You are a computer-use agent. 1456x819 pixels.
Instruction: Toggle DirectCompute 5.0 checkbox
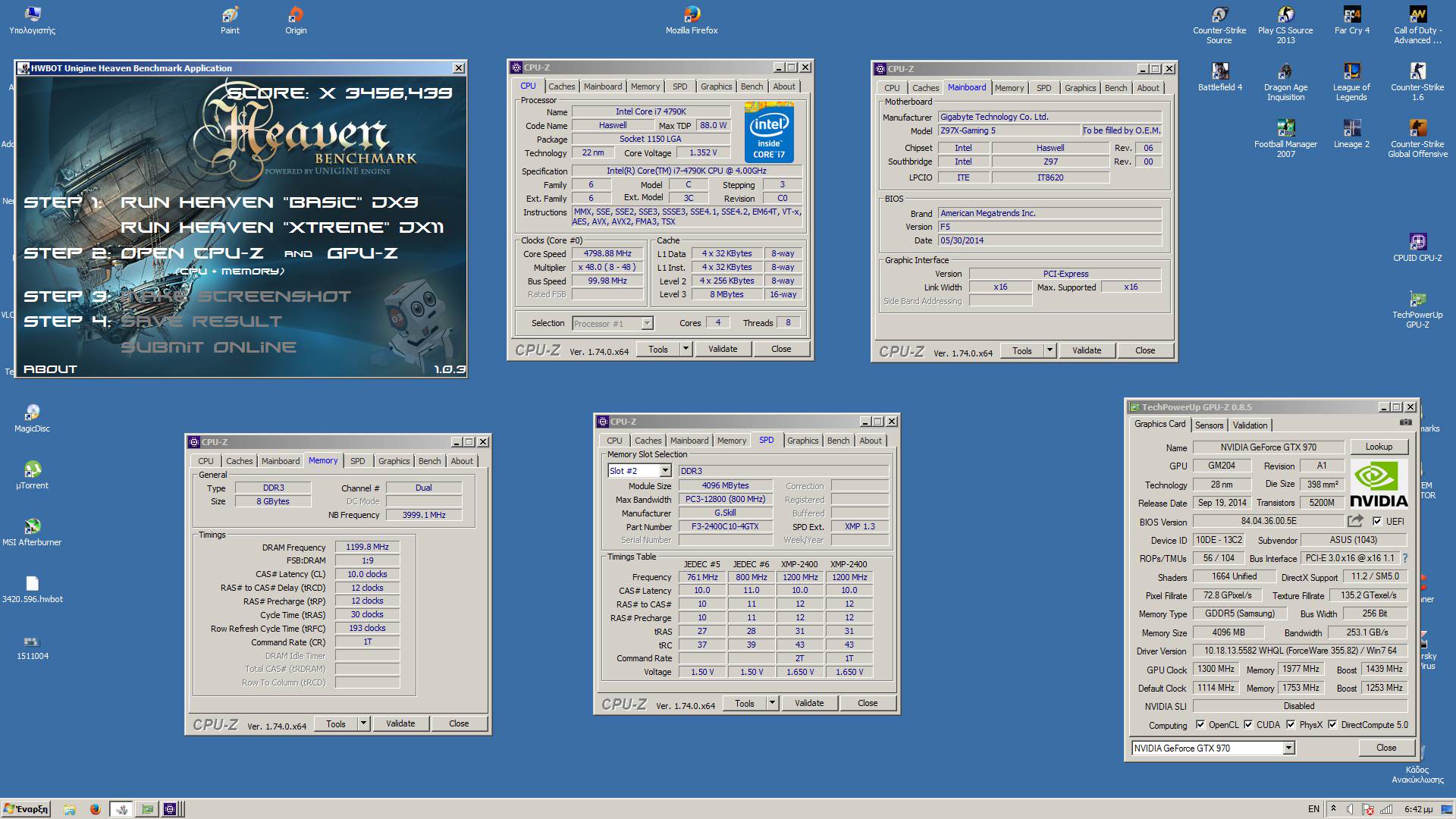coord(1332,724)
